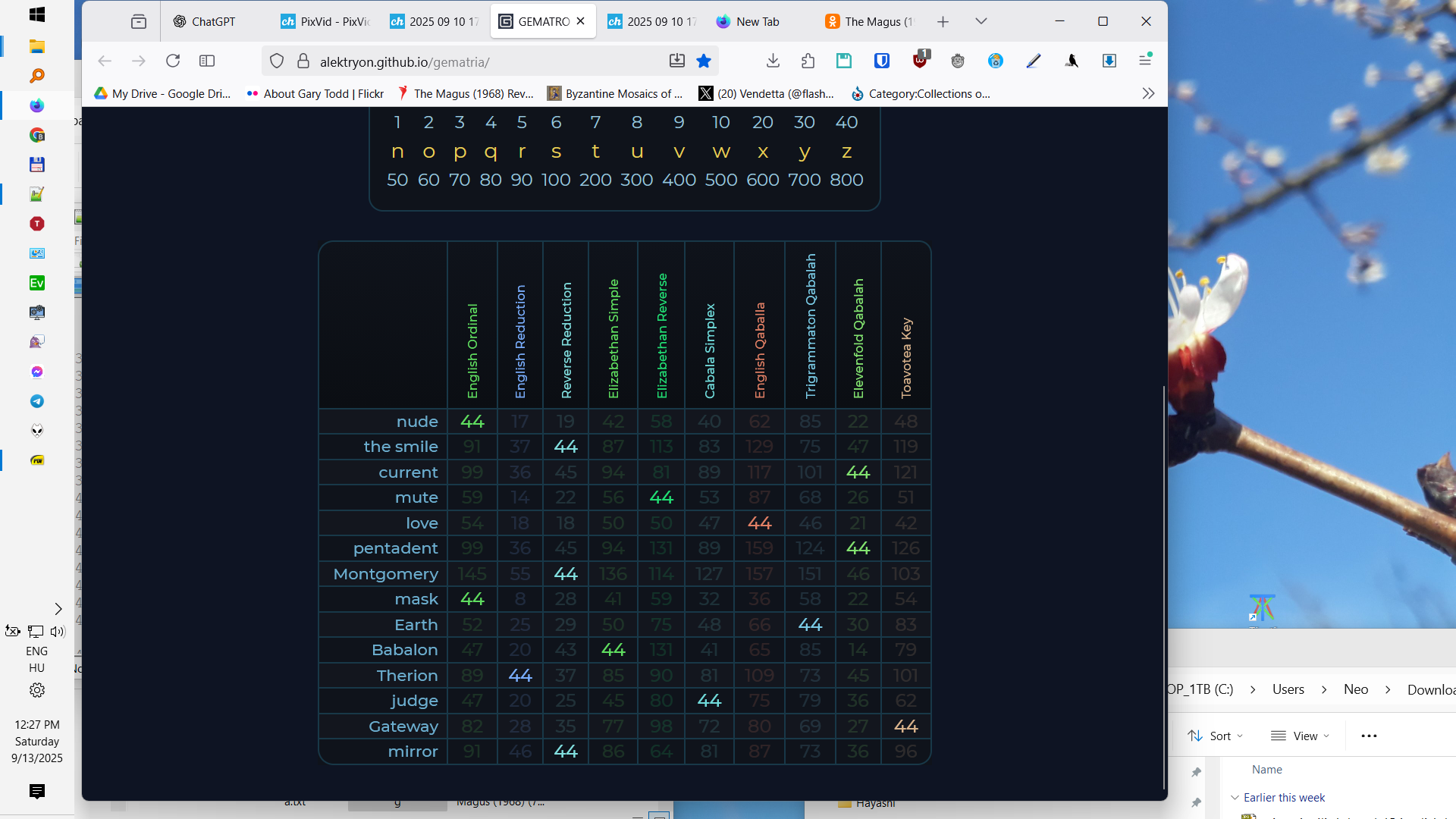
Task: Switch to The Magus tab
Action: [871, 21]
